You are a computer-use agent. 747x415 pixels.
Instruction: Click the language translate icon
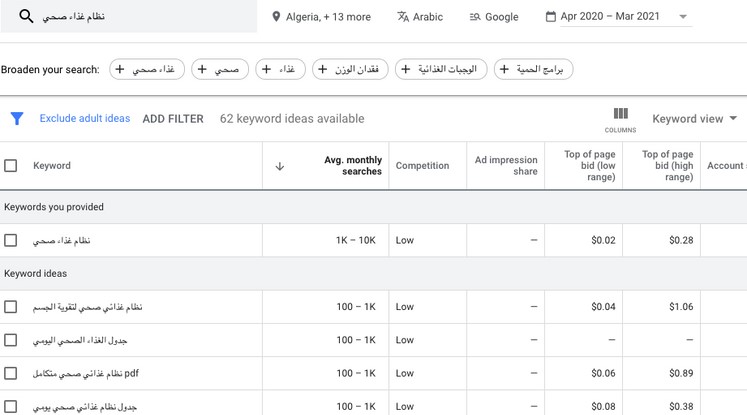[x=403, y=17]
